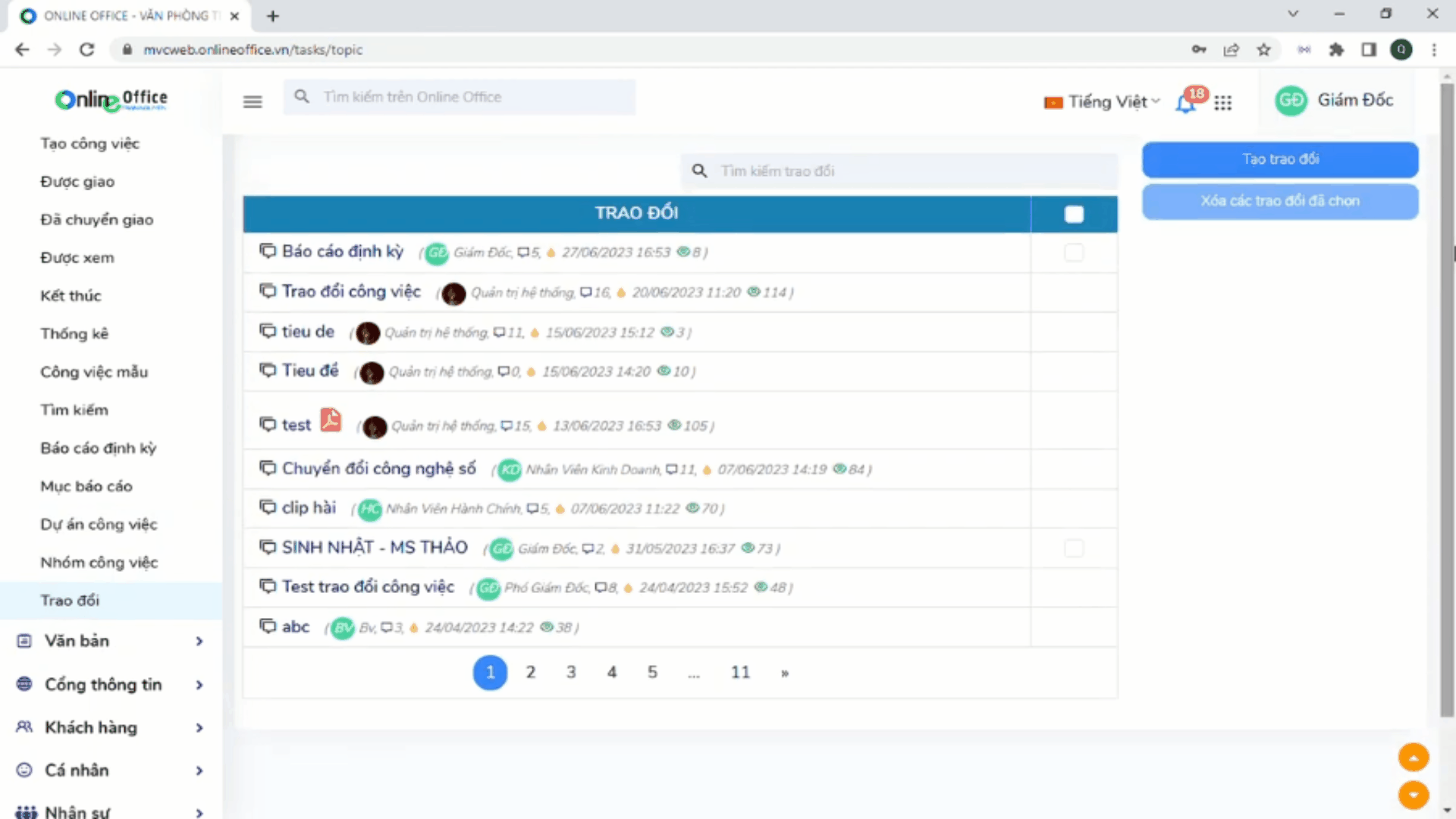The image size is (1456, 819).
Task: Open Báo cáo định kỳ in the sidebar
Action: 99,448
